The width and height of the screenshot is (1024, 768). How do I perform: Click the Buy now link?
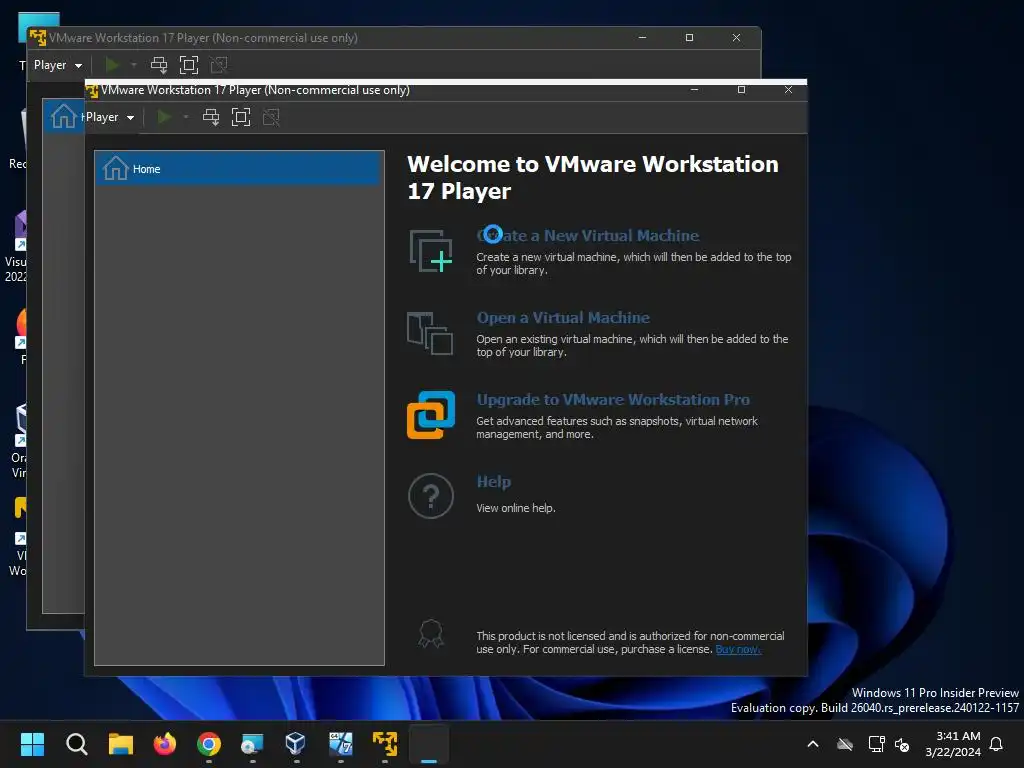738,649
